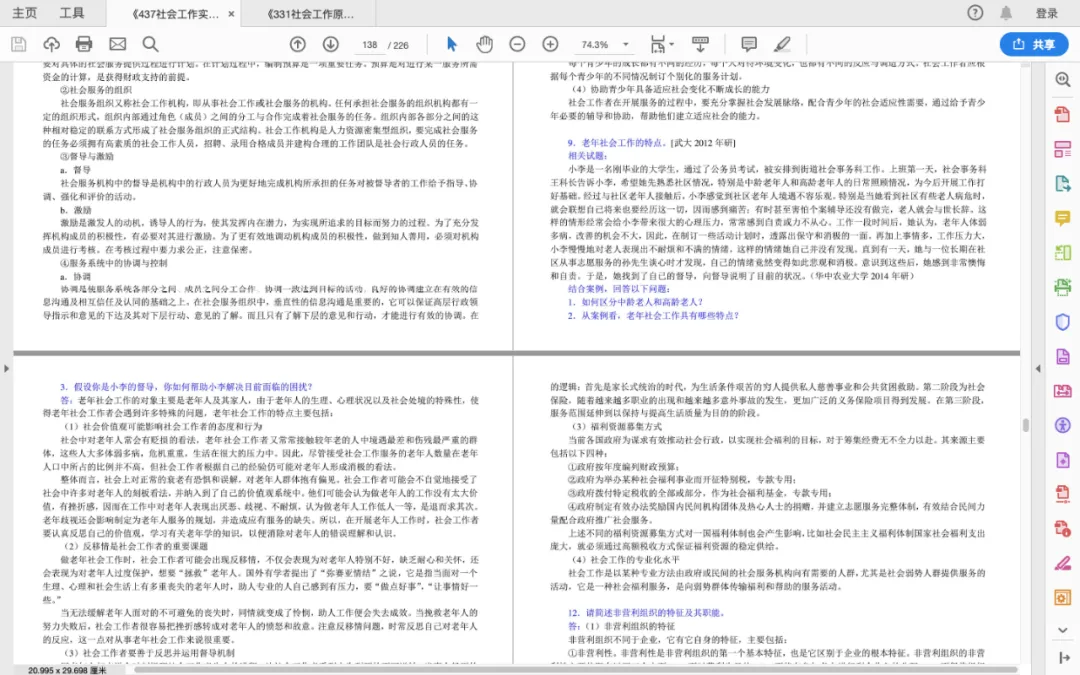Switch to the 《437社会工作实 document tab
The width and height of the screenshot is (1080, 675).
click(x=175, y=14)
